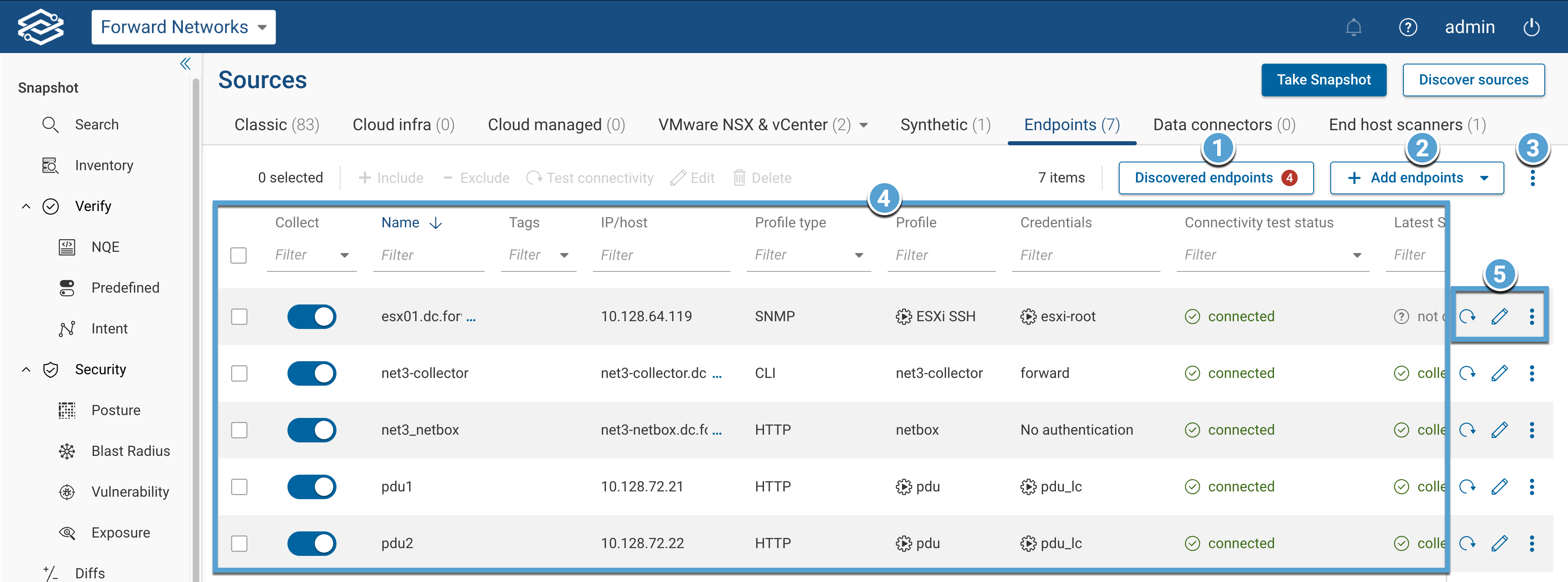1568x582 pixels.
Task: Open Discovered endpoints
Action: [1203, 178]
